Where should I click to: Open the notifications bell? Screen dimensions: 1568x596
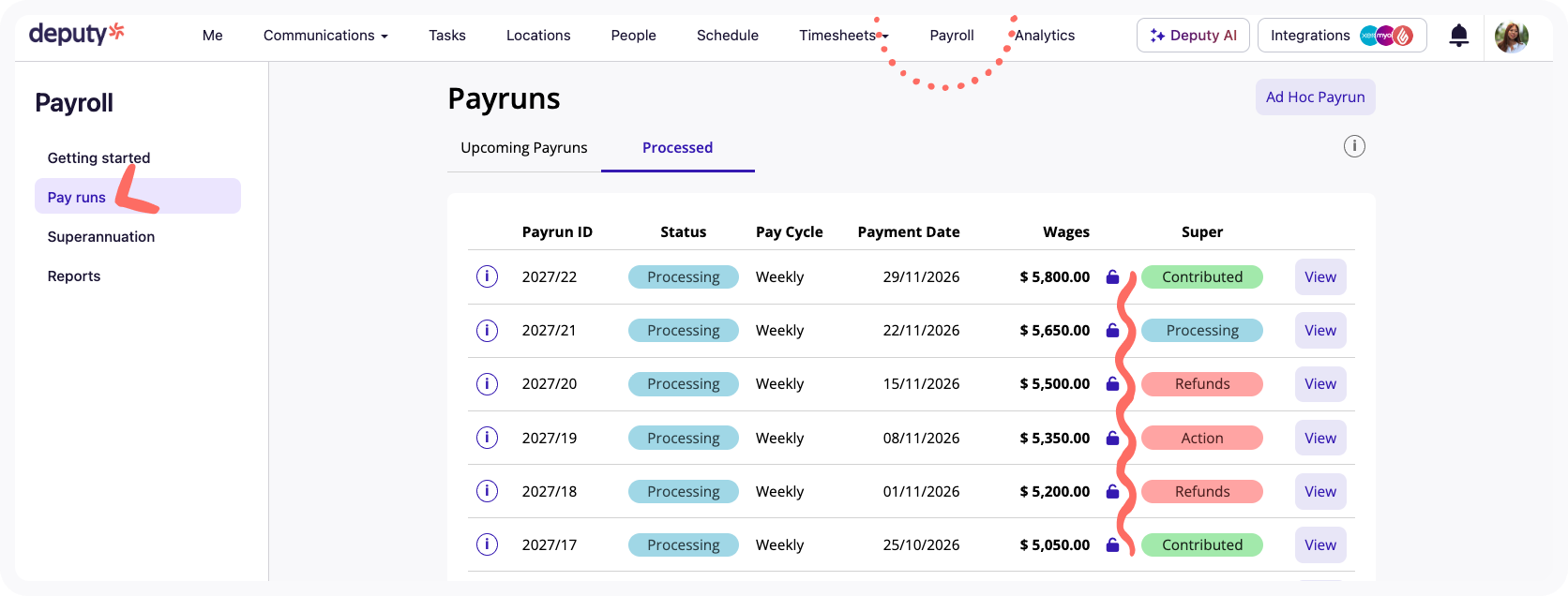(x=1458, y=36)
